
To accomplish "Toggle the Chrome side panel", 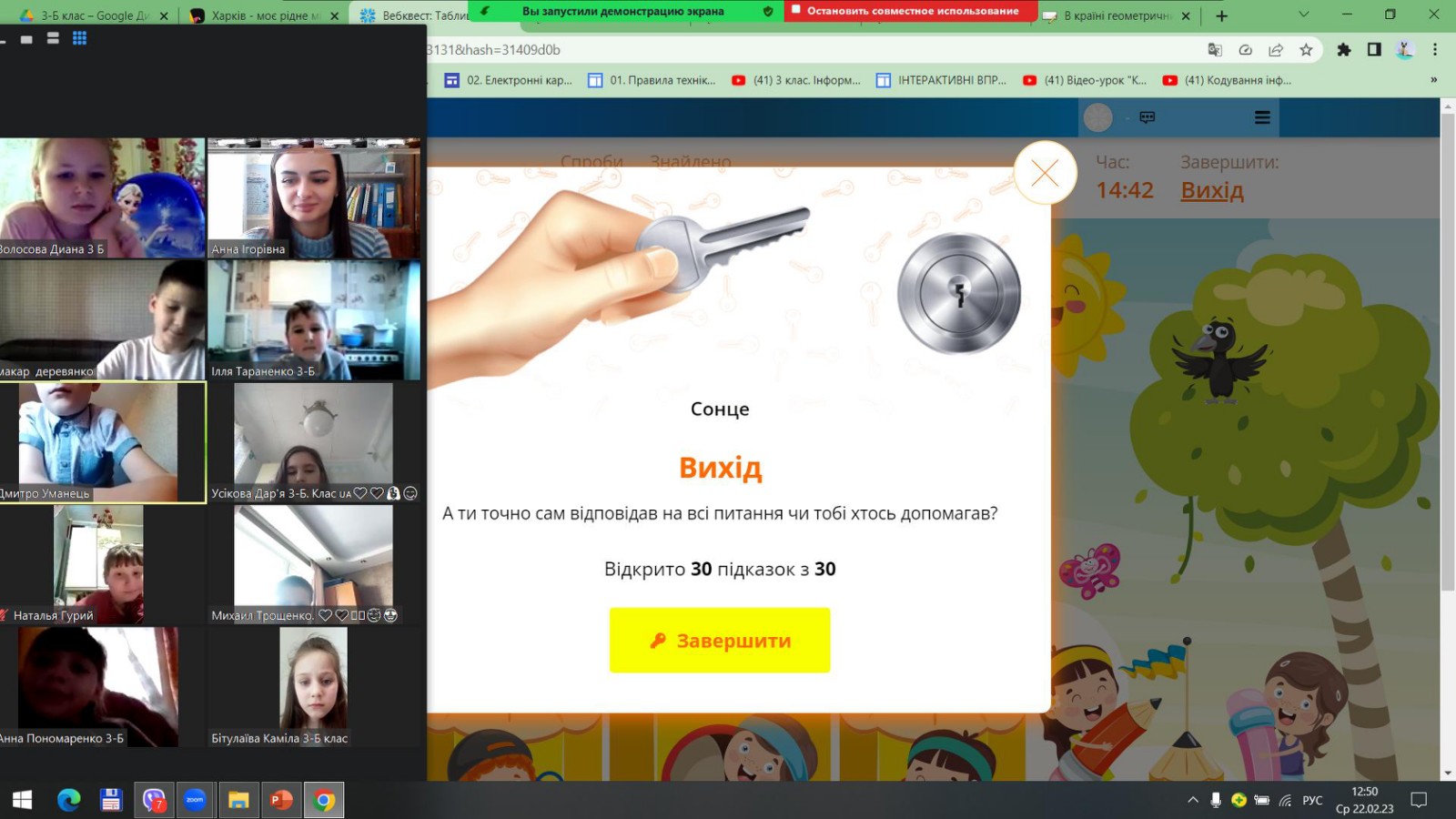I will (x=1374, y=50).
